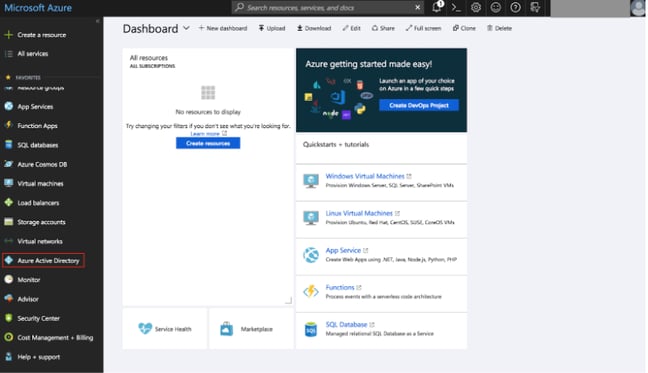This screenshot has height=373, width=648.
Task: Click the 'ALL SUBSCRIPTIONS' subtitle
Action: (152, 66)
